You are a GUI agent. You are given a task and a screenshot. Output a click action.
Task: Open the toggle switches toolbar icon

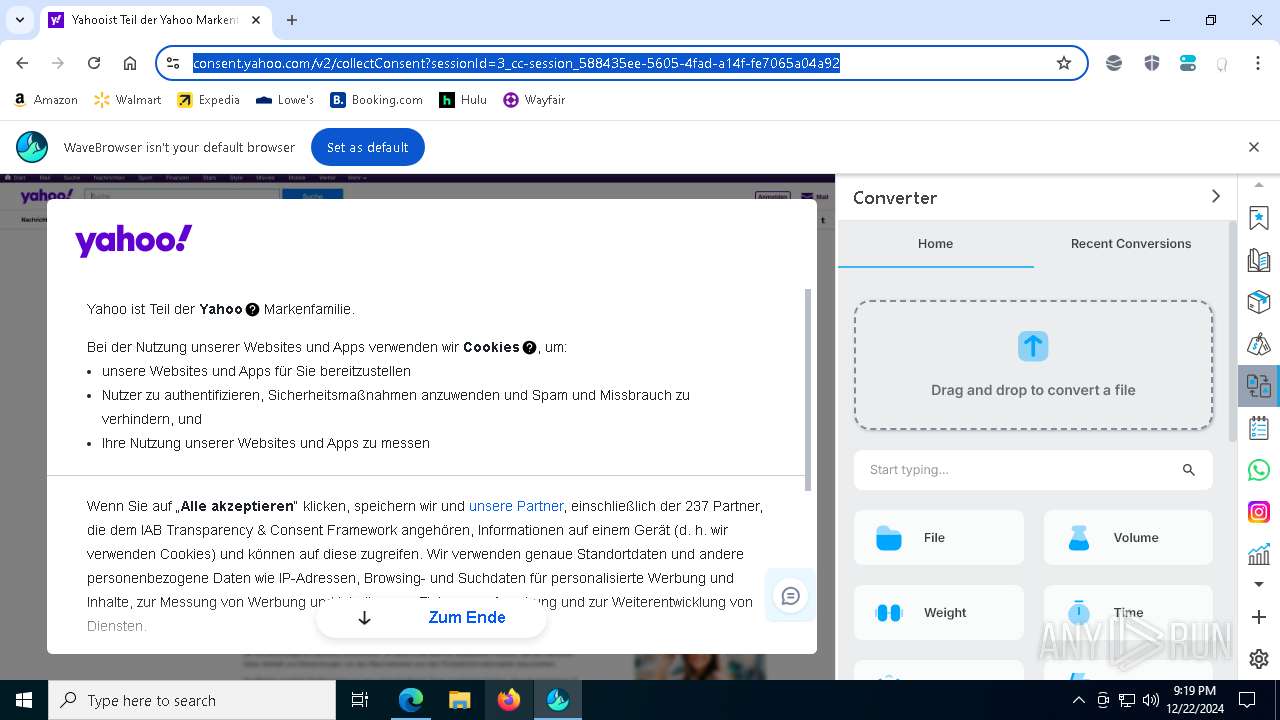(1188, 63)
